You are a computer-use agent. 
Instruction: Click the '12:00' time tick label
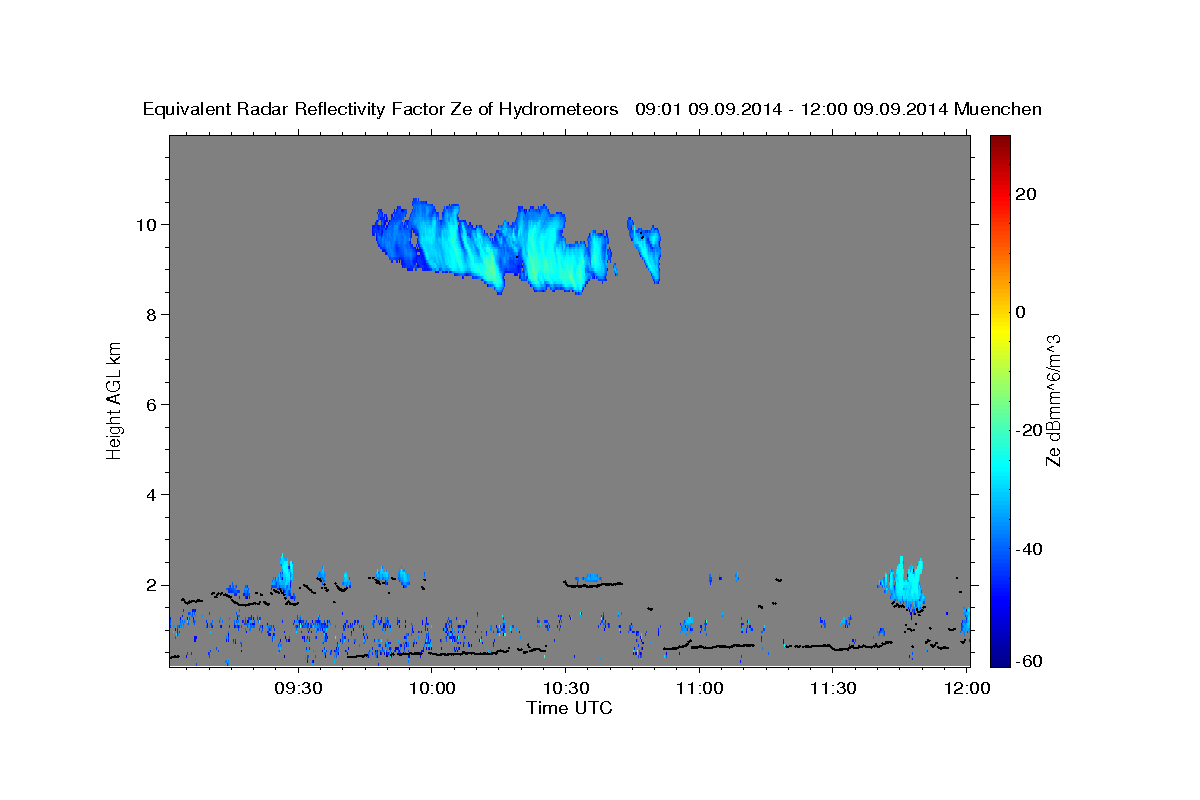coord(966,688)
